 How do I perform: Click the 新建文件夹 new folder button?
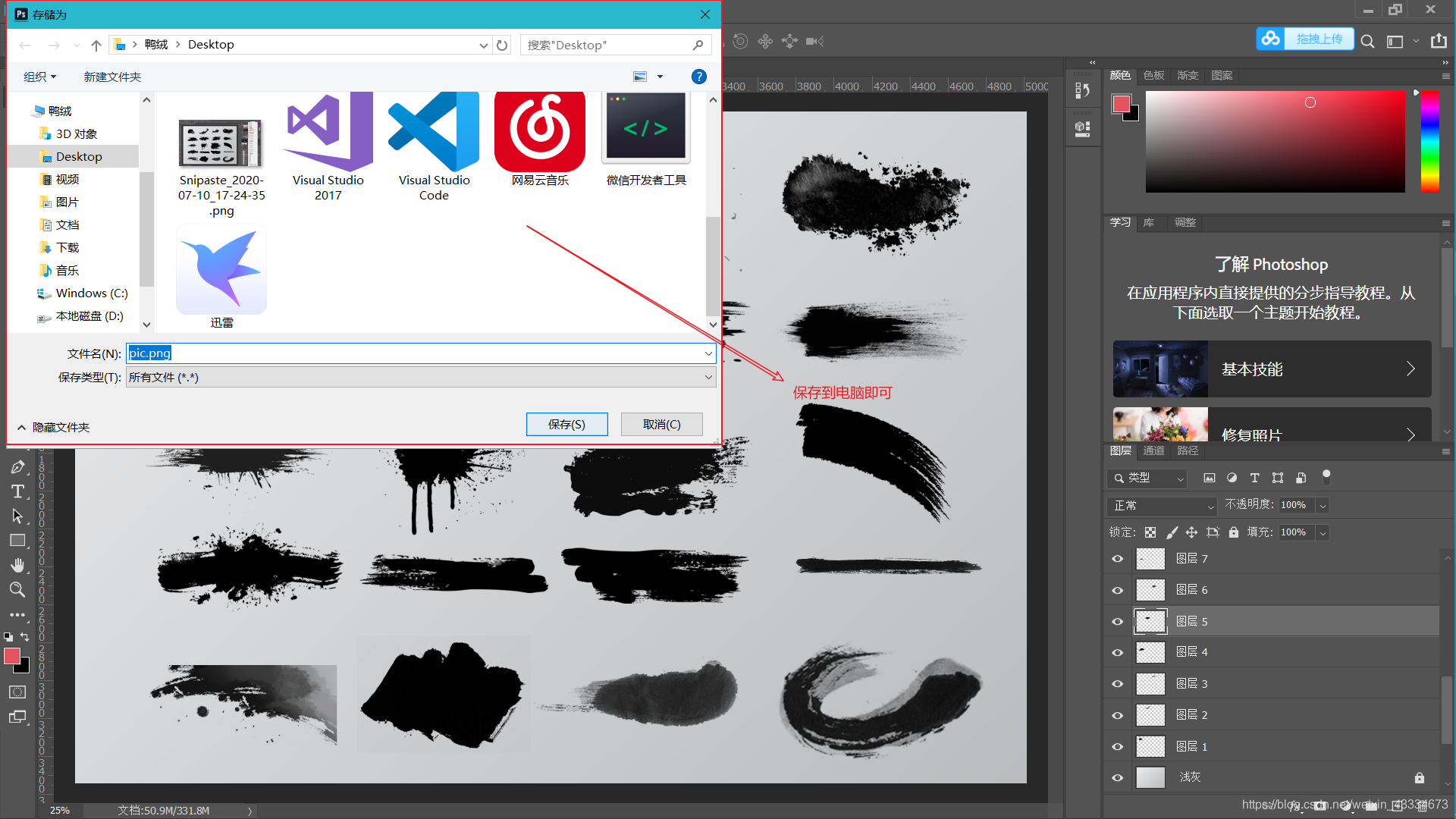(112, 77)
